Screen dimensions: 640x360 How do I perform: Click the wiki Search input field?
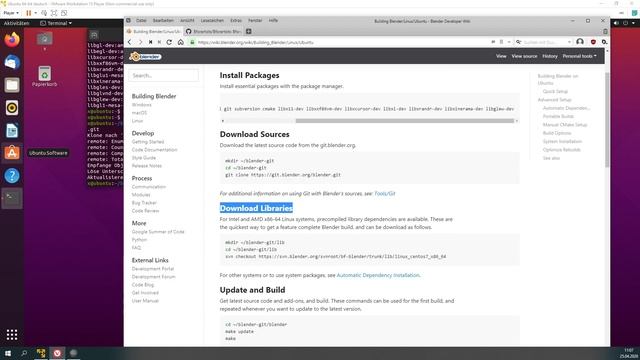point(164,76)
